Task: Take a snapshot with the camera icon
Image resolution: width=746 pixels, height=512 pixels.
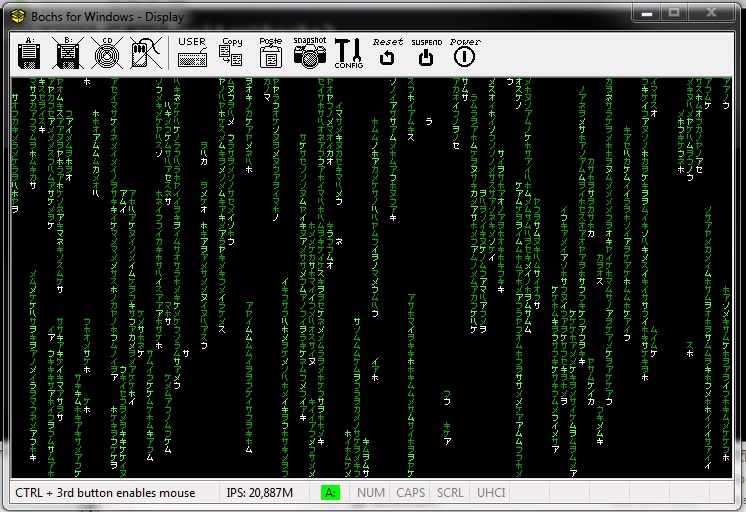Action: tap(310, 52)
